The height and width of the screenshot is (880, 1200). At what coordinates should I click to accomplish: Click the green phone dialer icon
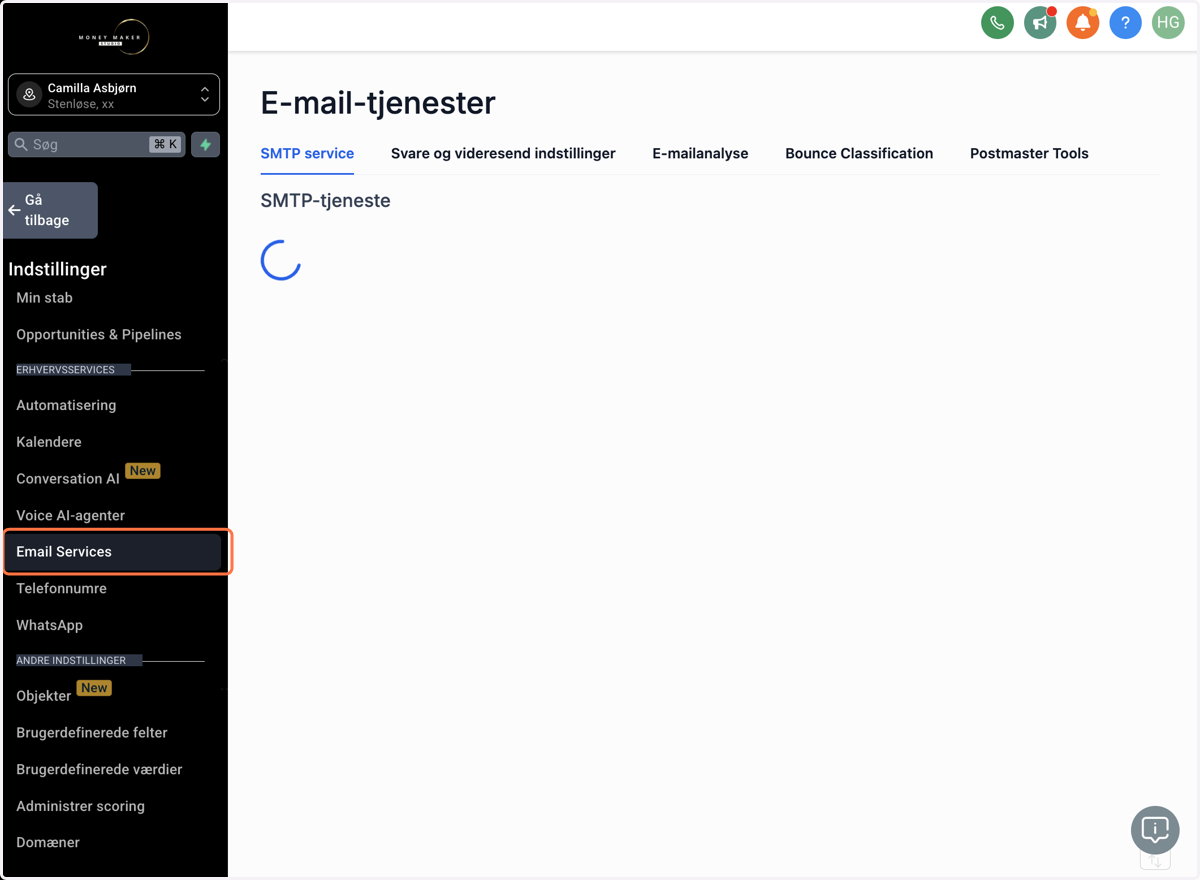(x=997, y=22)
